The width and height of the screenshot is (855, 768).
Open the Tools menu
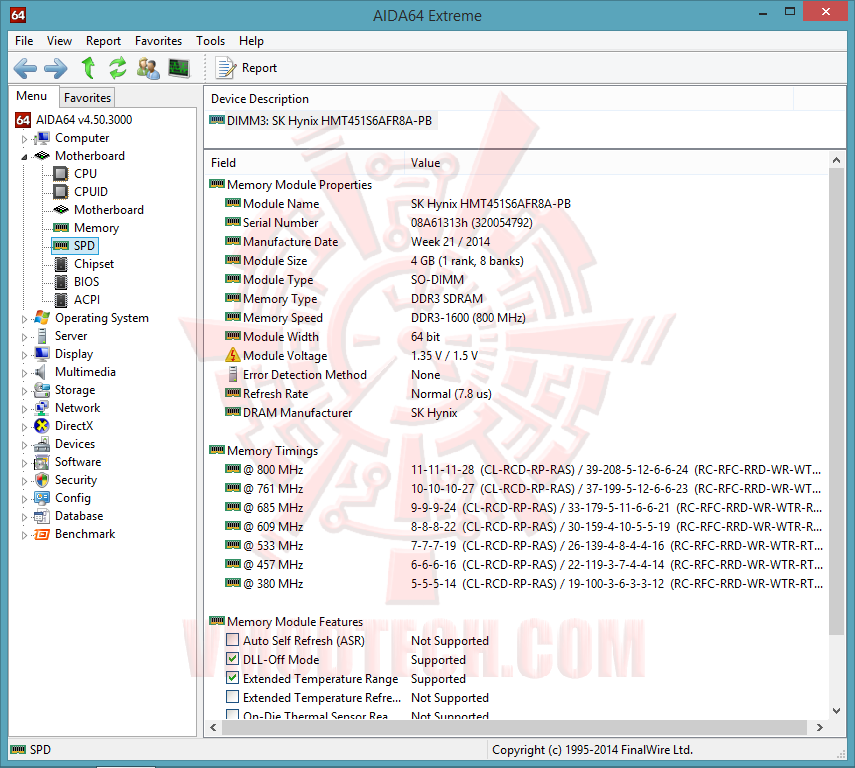coord(210,41)
